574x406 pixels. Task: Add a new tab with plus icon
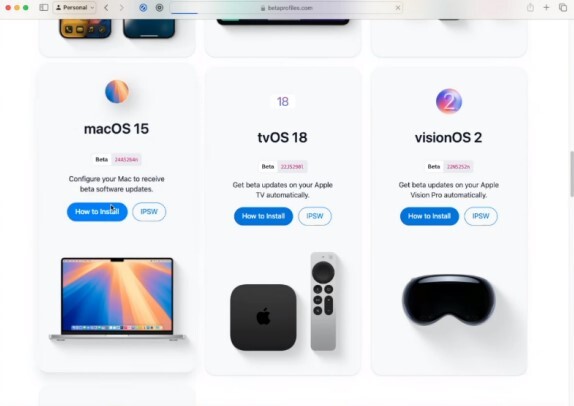coord(546,7)
